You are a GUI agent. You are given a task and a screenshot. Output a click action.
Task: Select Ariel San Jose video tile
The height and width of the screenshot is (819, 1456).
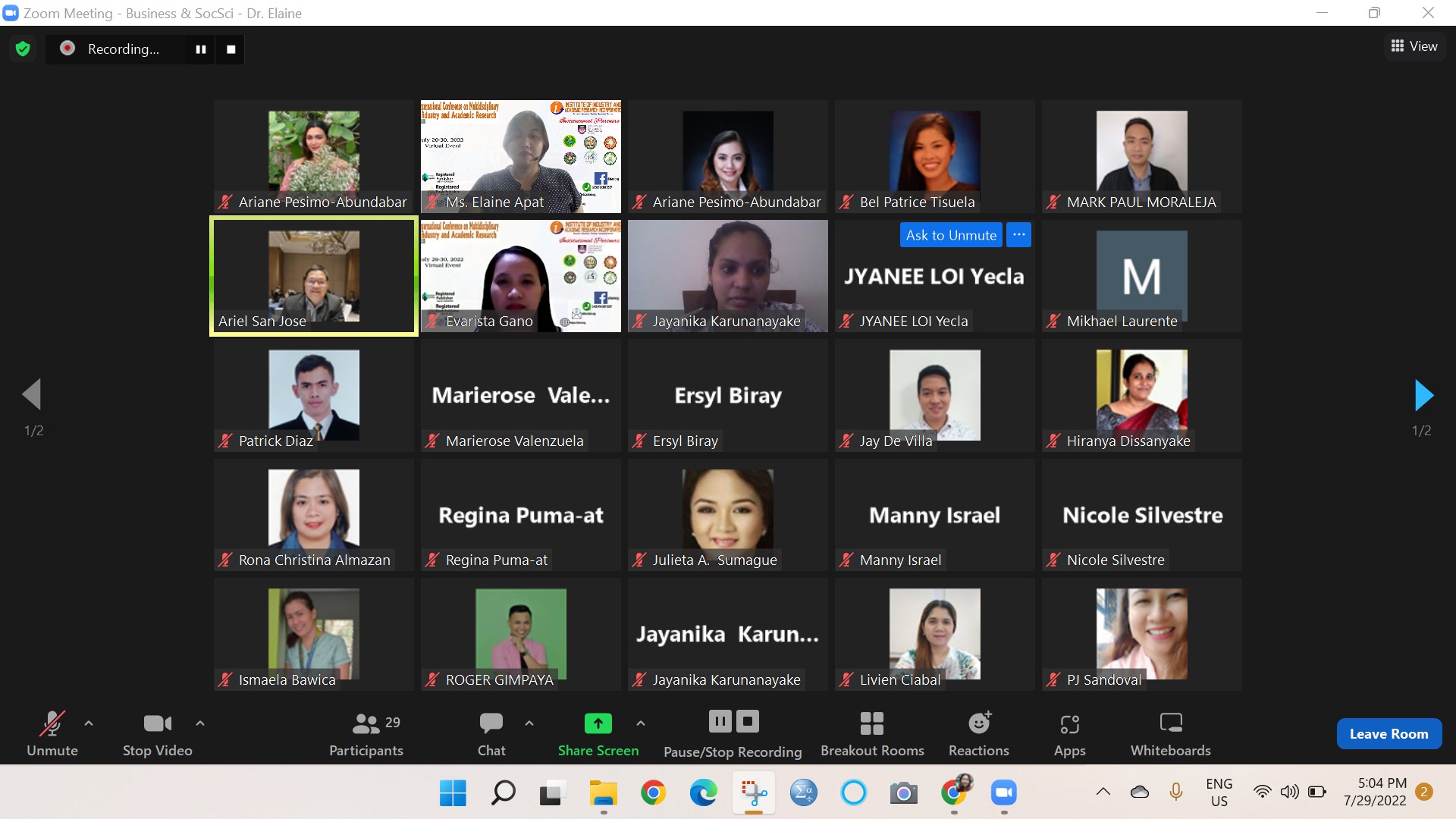pos(313,277)
